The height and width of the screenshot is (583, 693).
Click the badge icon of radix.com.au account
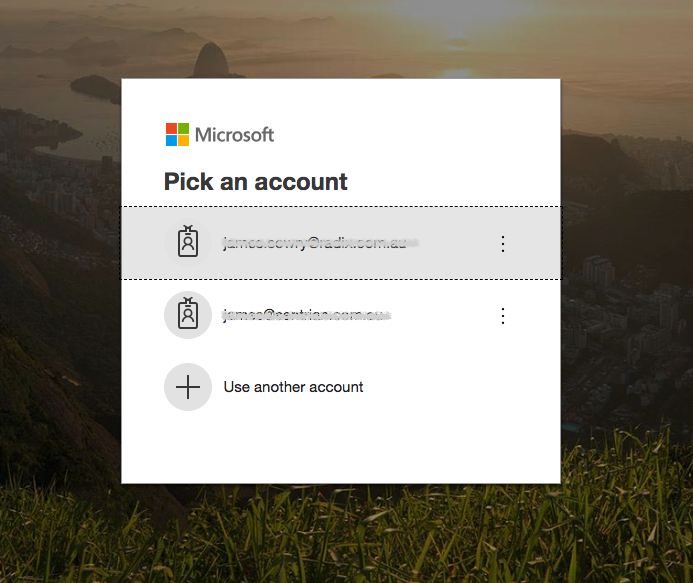(x=188, y=243)
